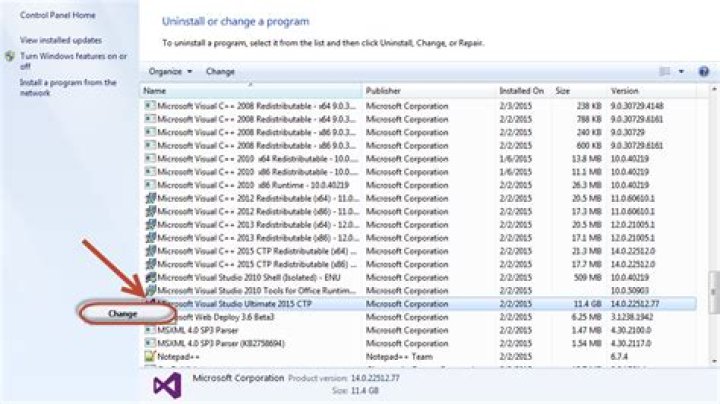
Task: Select Visual Studio 2010 Shell (Isolated) - ENU name
Action: tap(249, 277)
